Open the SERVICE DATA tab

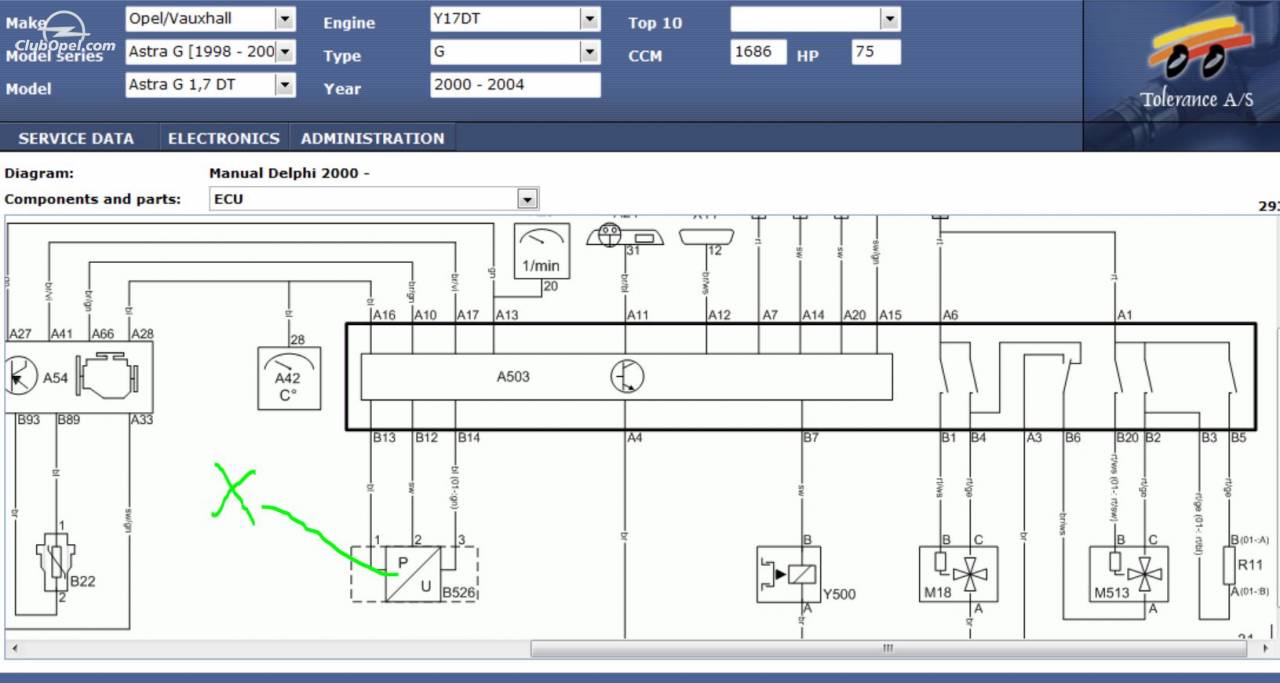pyautogui.click(x=76, y=139)
